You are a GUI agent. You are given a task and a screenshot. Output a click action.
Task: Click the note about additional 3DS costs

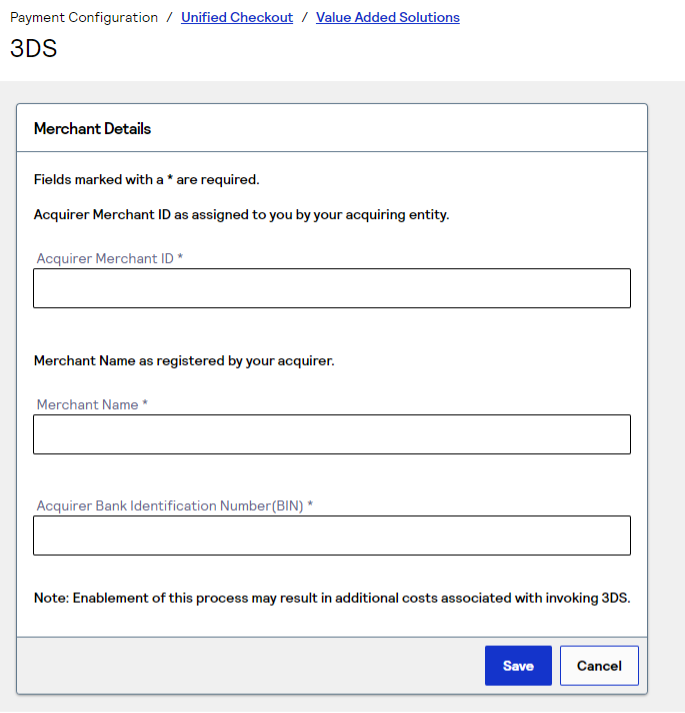[x=332, y=598]
